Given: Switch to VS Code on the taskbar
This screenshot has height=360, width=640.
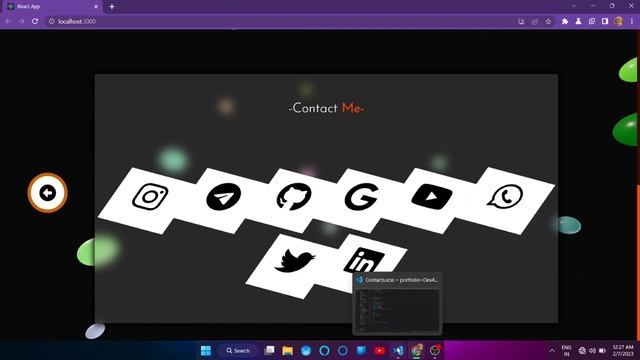Looking at the screenshot, I should coord(398,351).
